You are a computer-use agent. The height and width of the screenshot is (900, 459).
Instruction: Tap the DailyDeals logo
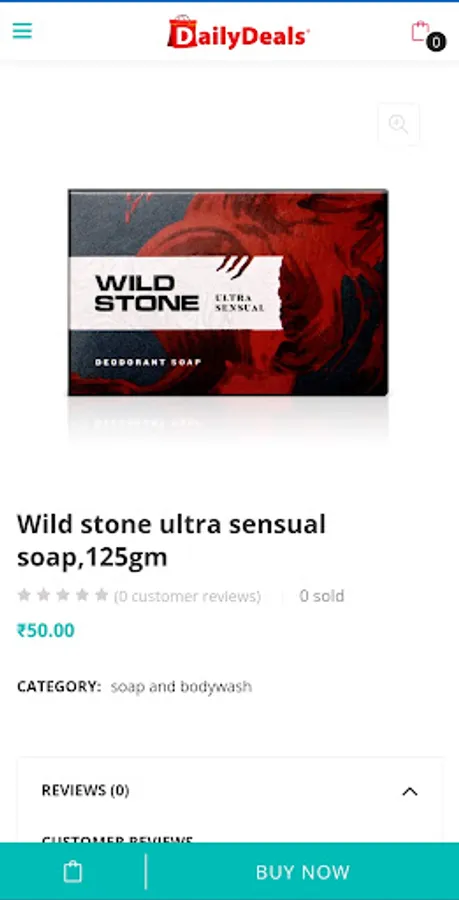pyautogui.click(x=238, y=33)
